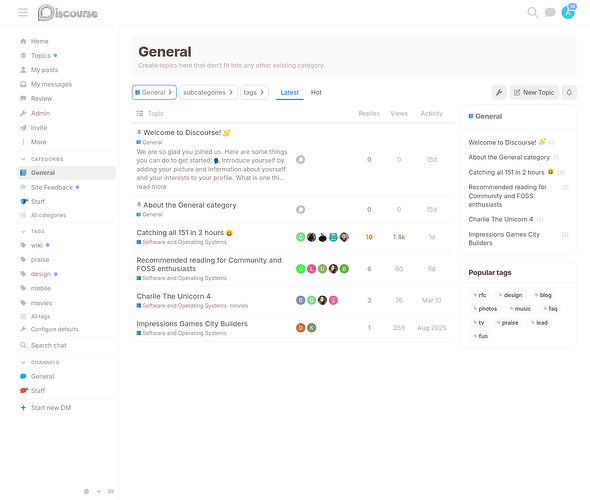Click the rfc popular tag
This screenshot has width=590, height=500.
(480, 295)
